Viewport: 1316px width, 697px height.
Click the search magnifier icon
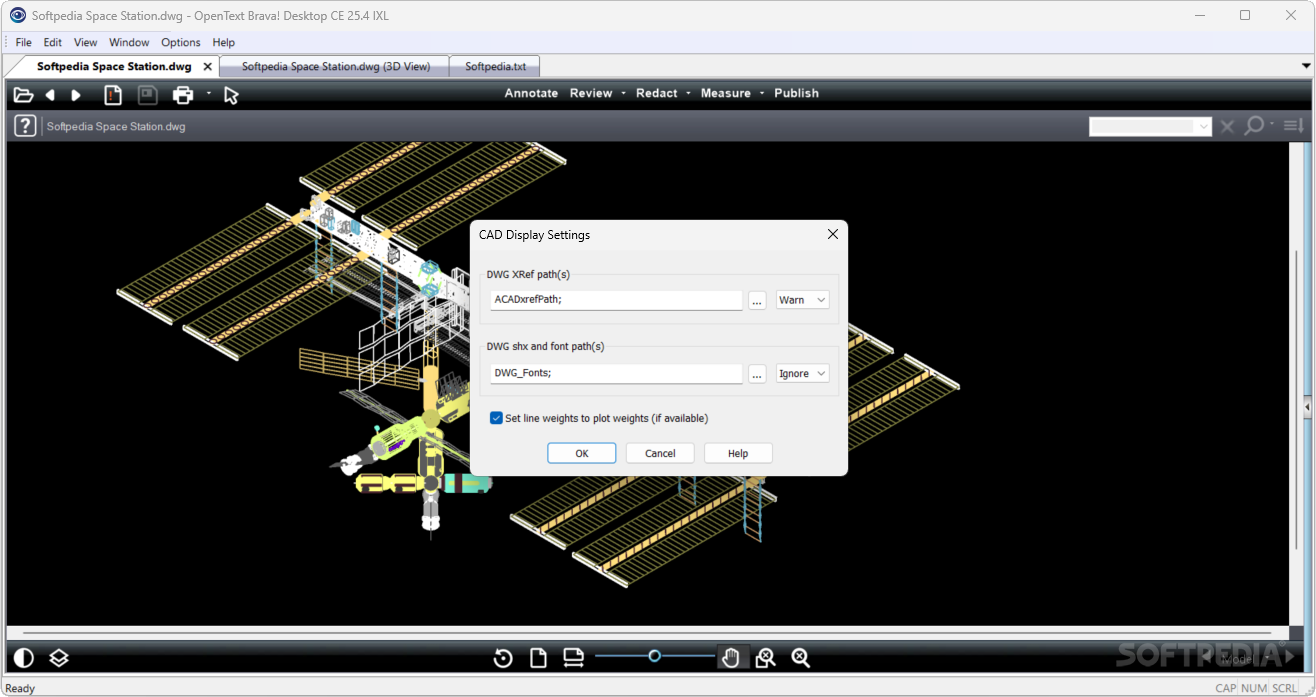[x=1254, y=126]
